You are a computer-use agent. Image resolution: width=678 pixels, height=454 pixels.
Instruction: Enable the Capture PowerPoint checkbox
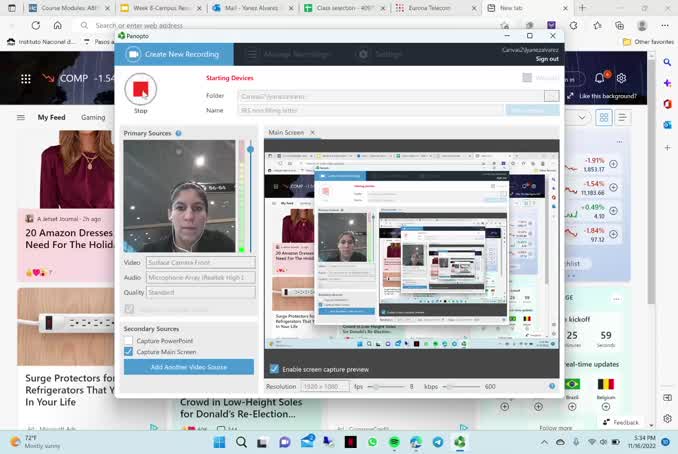click(129, 341)
